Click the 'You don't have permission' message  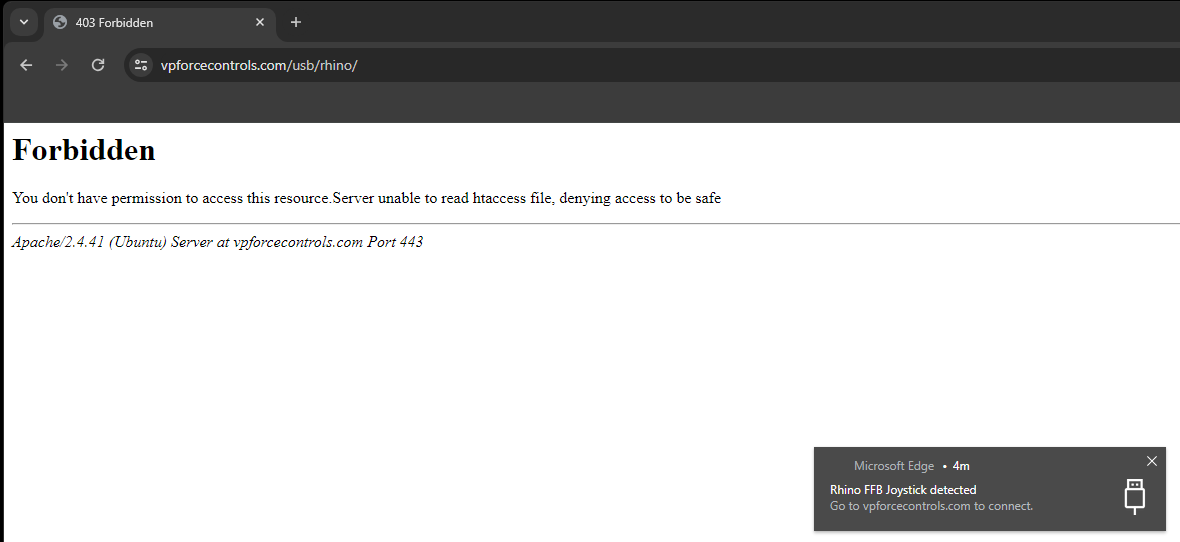pos(366,199)
